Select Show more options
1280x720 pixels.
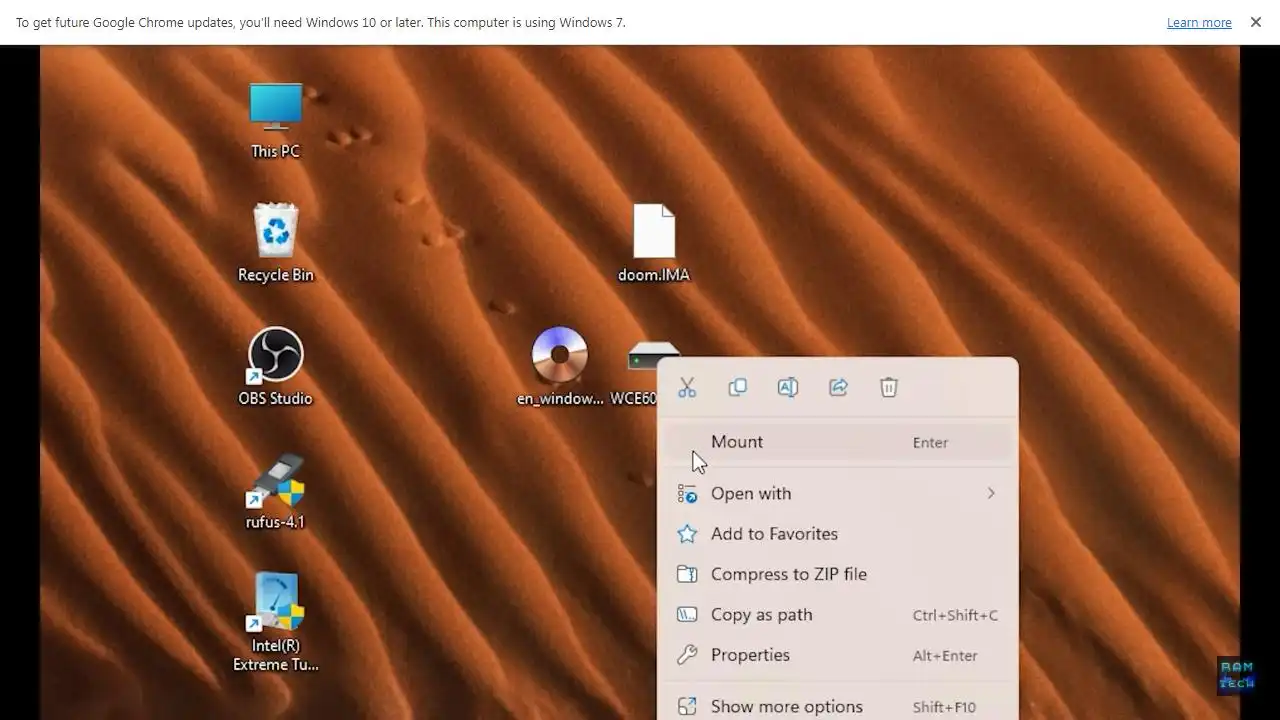pyautogui.click(x=838, y=706)
